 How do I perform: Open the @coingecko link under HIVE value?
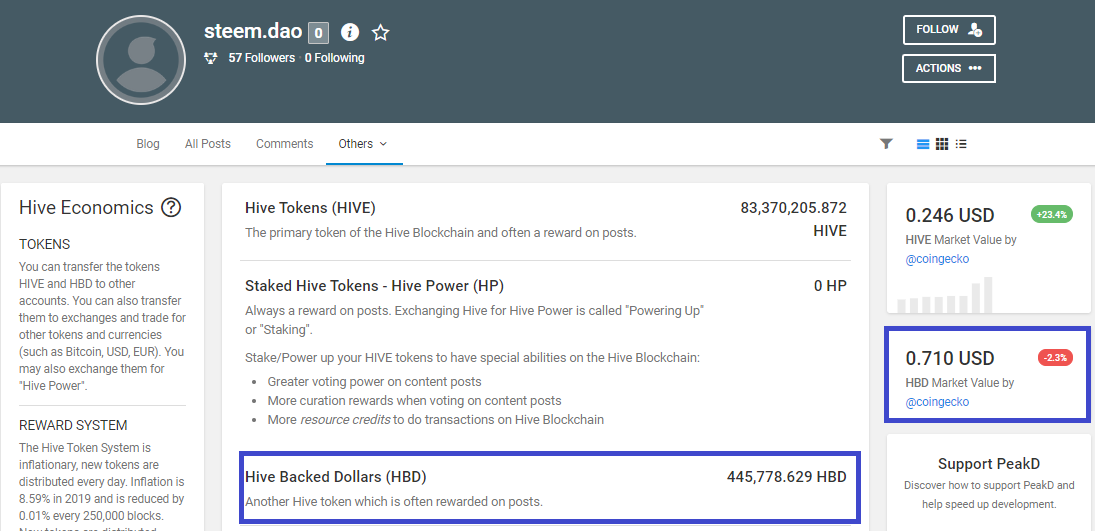(x=937, y=259)
